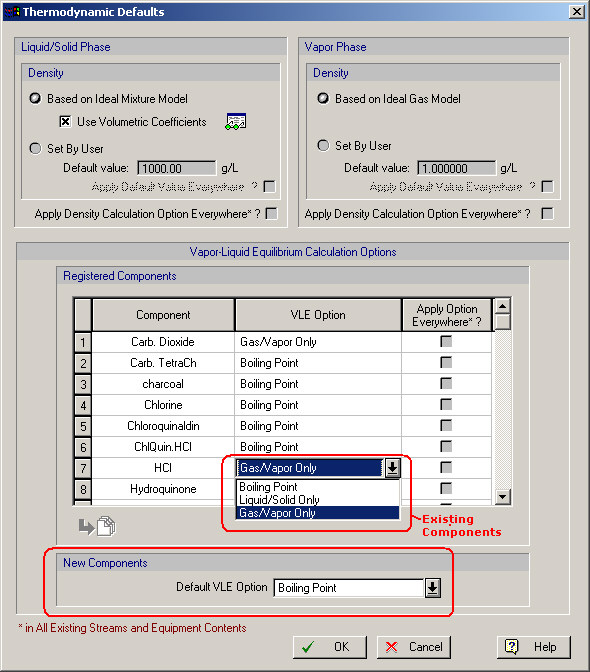Screen dimensions: 590x672
Task: Click the scroll down arrow of the components table
Action: coord(502,496)
